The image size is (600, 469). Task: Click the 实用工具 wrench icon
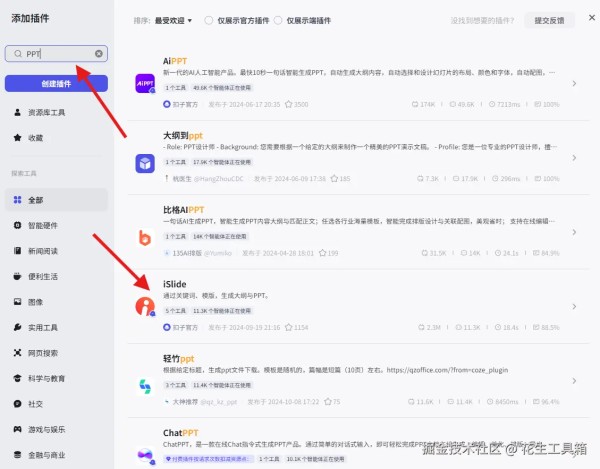tap(17, 327)
